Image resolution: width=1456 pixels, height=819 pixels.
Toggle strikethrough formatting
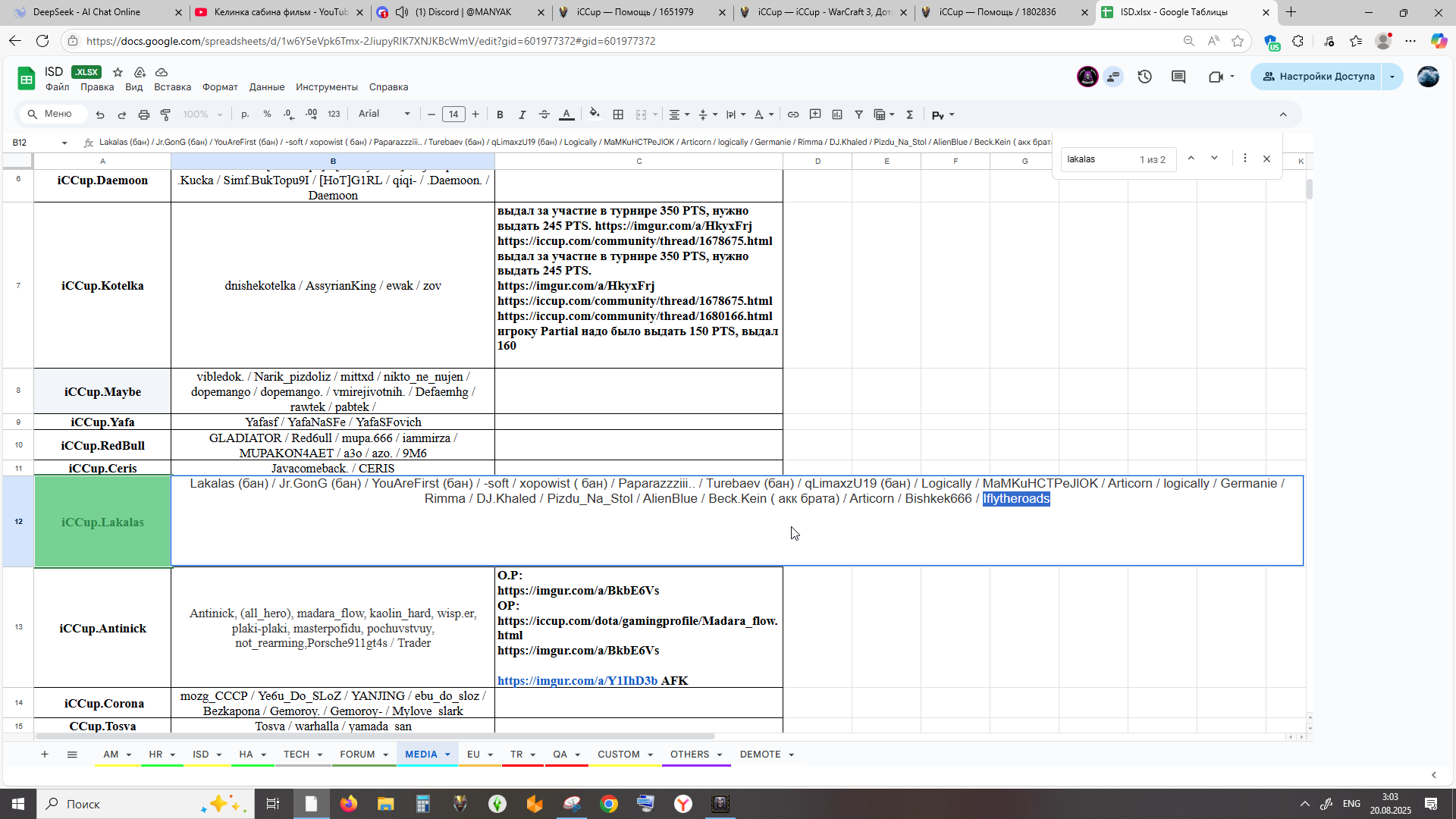544,115
